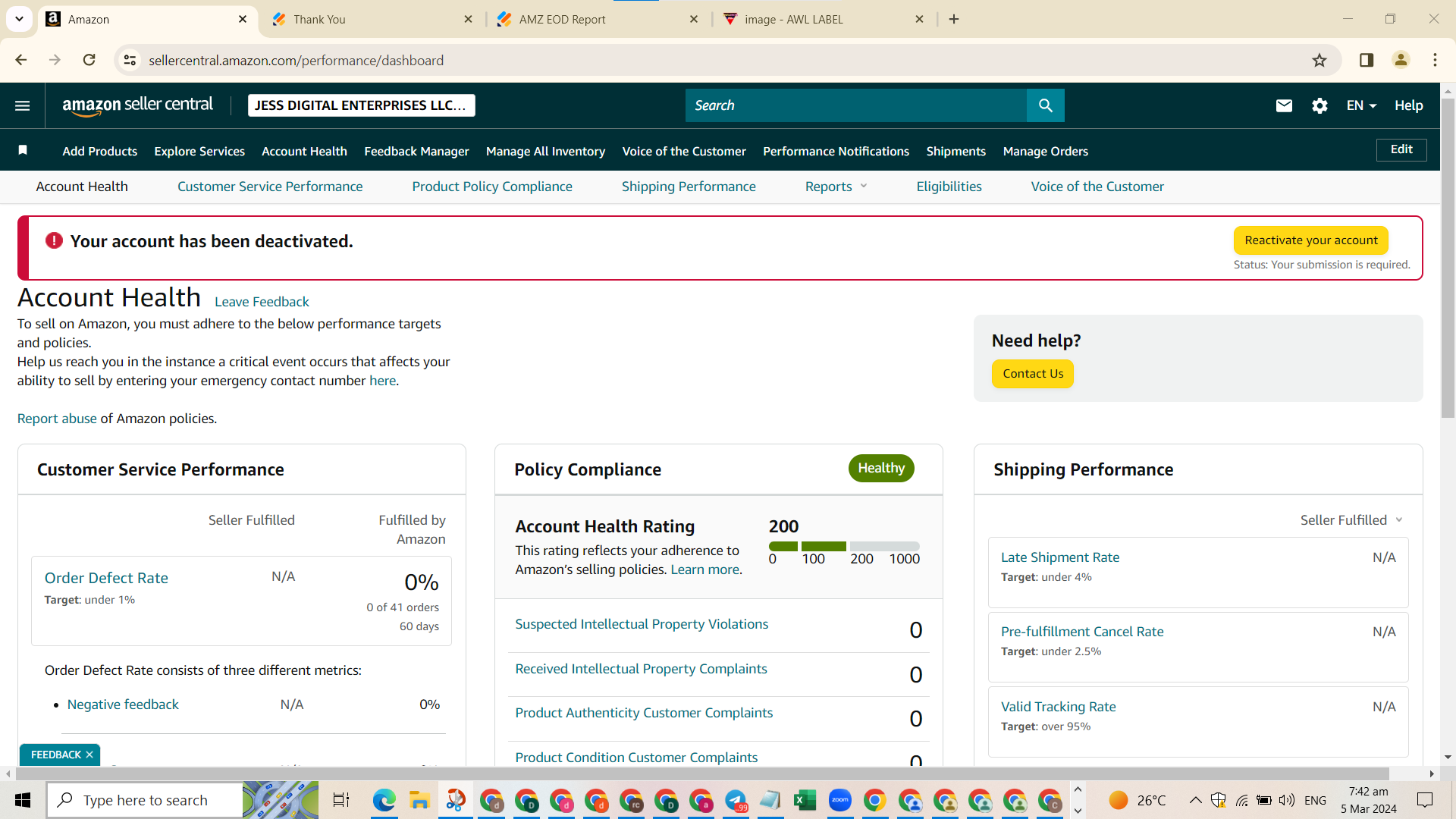Open Add Products in the favorites bar

99,151
